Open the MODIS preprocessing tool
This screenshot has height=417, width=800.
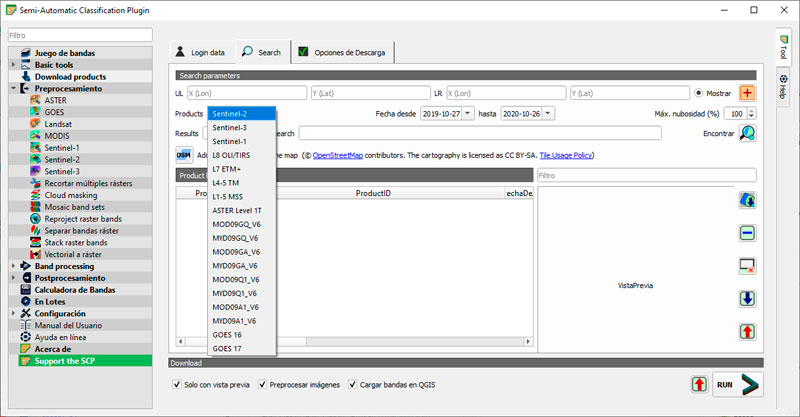57,136
